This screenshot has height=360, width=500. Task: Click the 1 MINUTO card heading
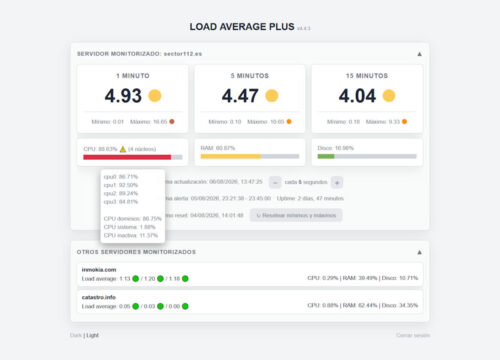point(133,76)
